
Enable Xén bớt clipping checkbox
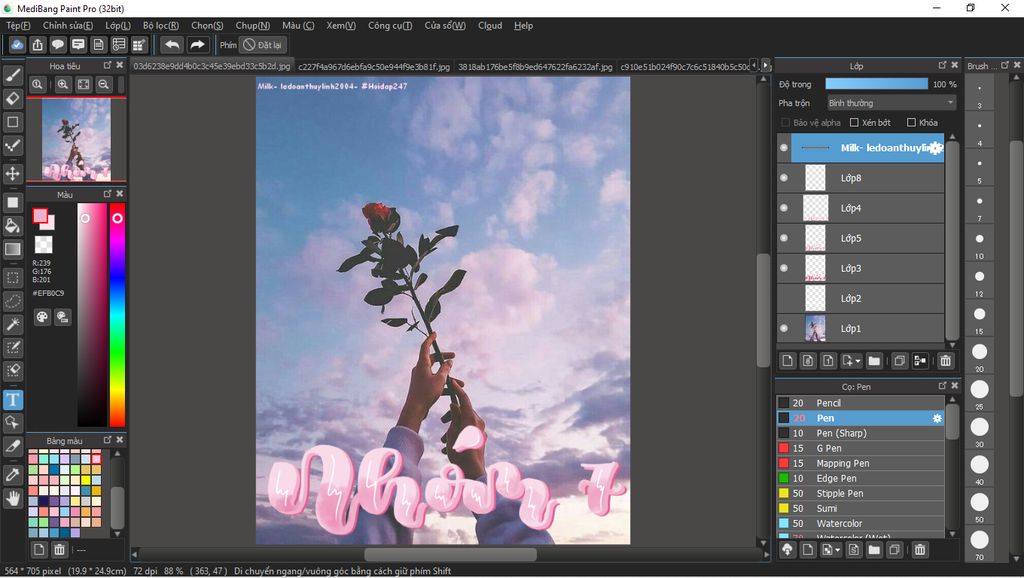[854, 123]
